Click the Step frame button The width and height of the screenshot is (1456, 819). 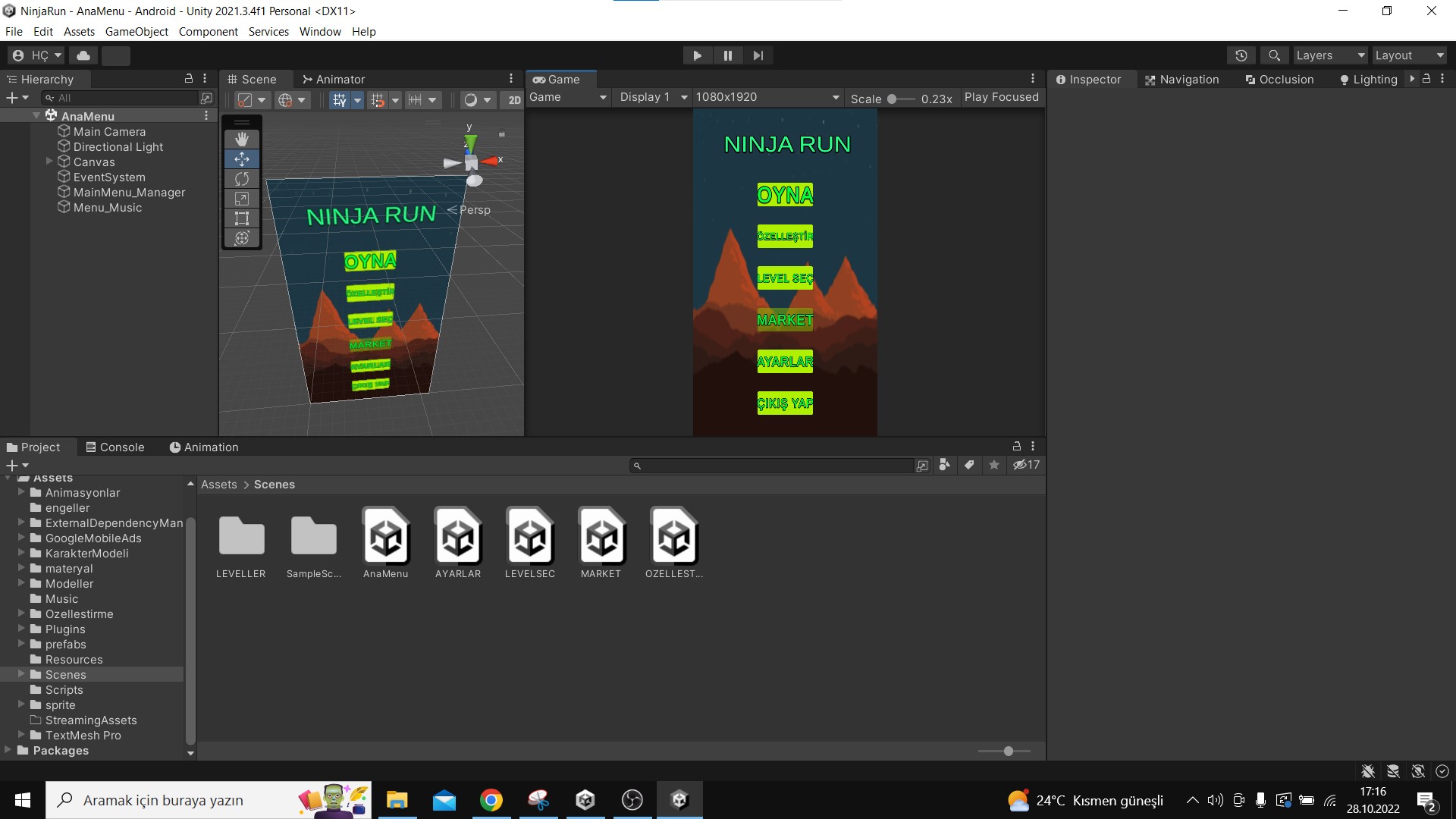click(758, 55)
